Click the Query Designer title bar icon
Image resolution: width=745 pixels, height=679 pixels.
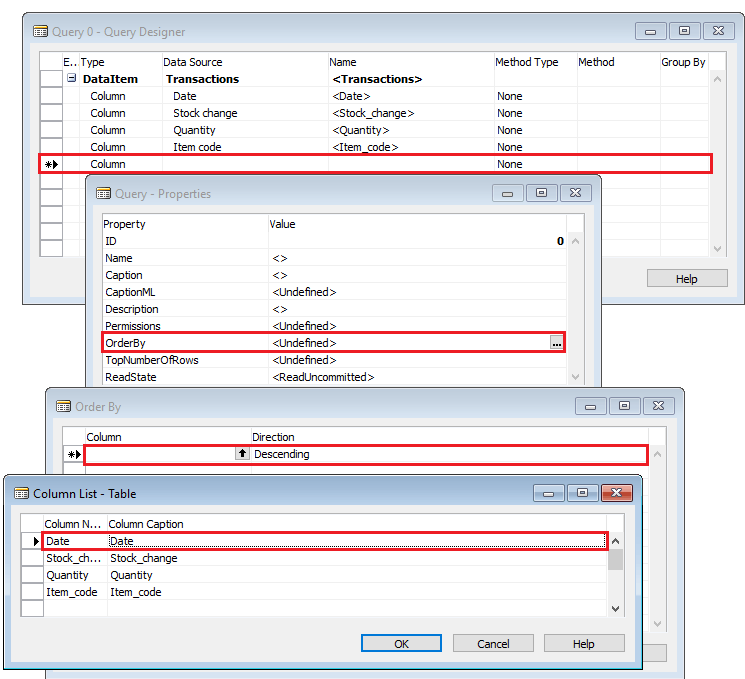coord(41,32)
